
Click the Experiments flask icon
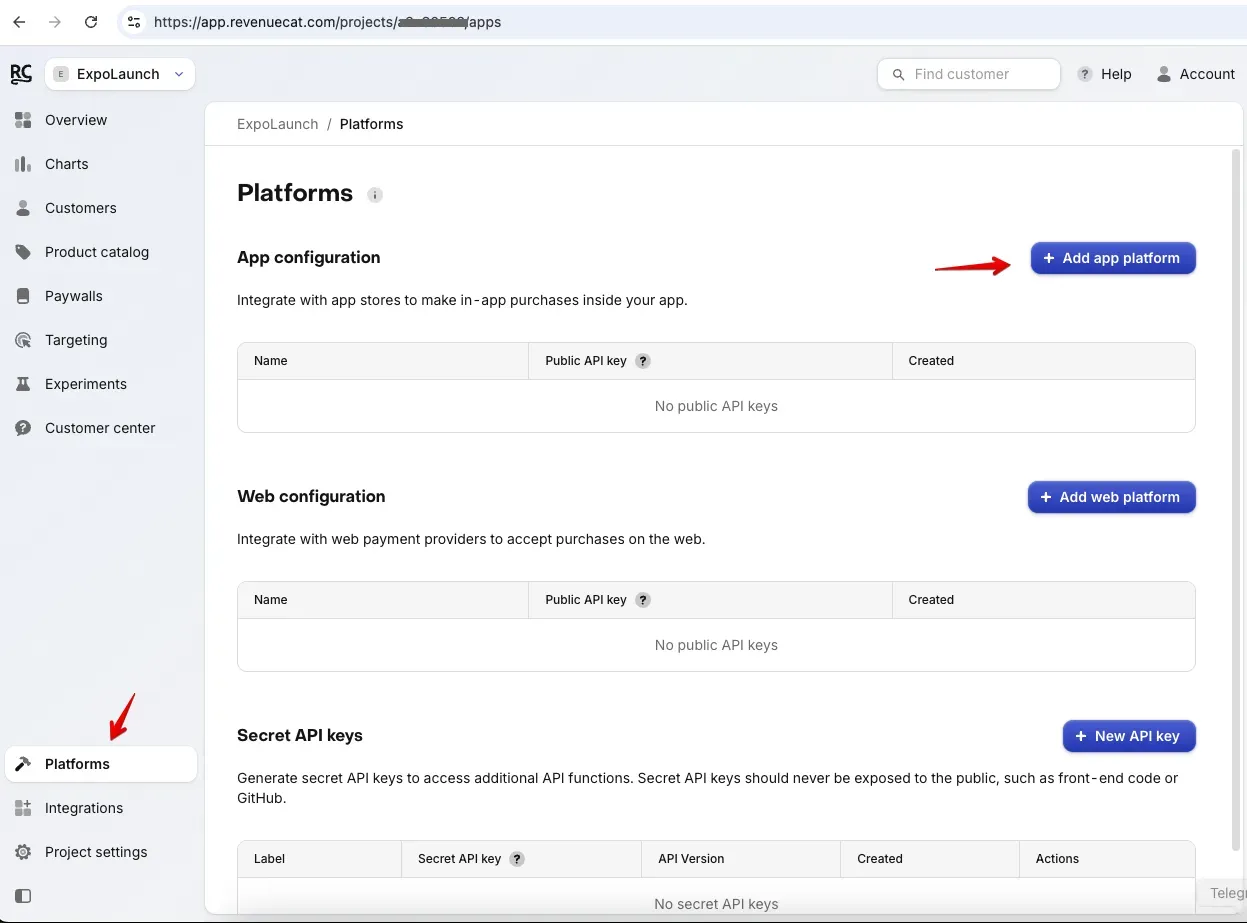[23, 384]
